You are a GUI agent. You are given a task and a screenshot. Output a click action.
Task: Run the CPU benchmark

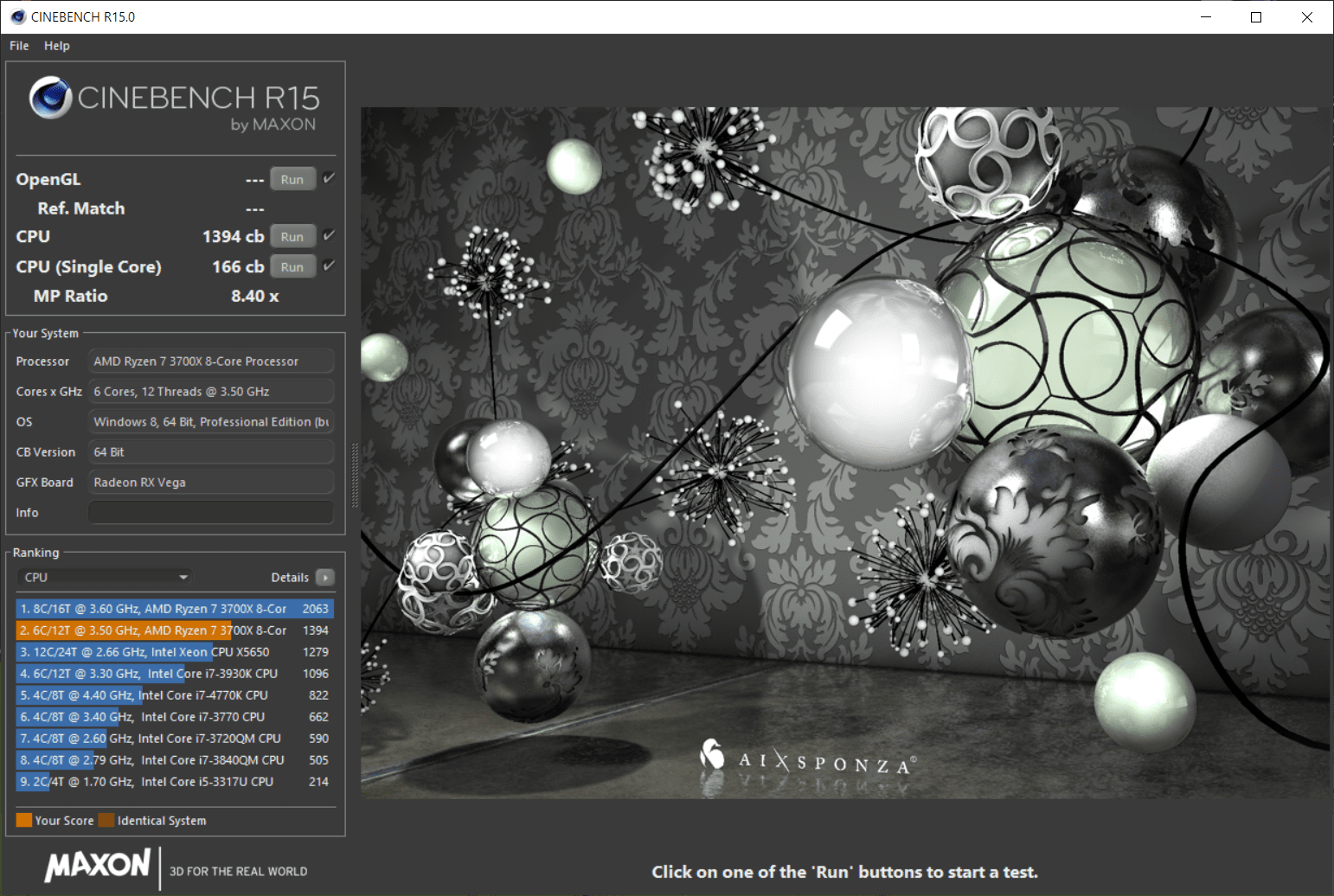coord(292,236)
